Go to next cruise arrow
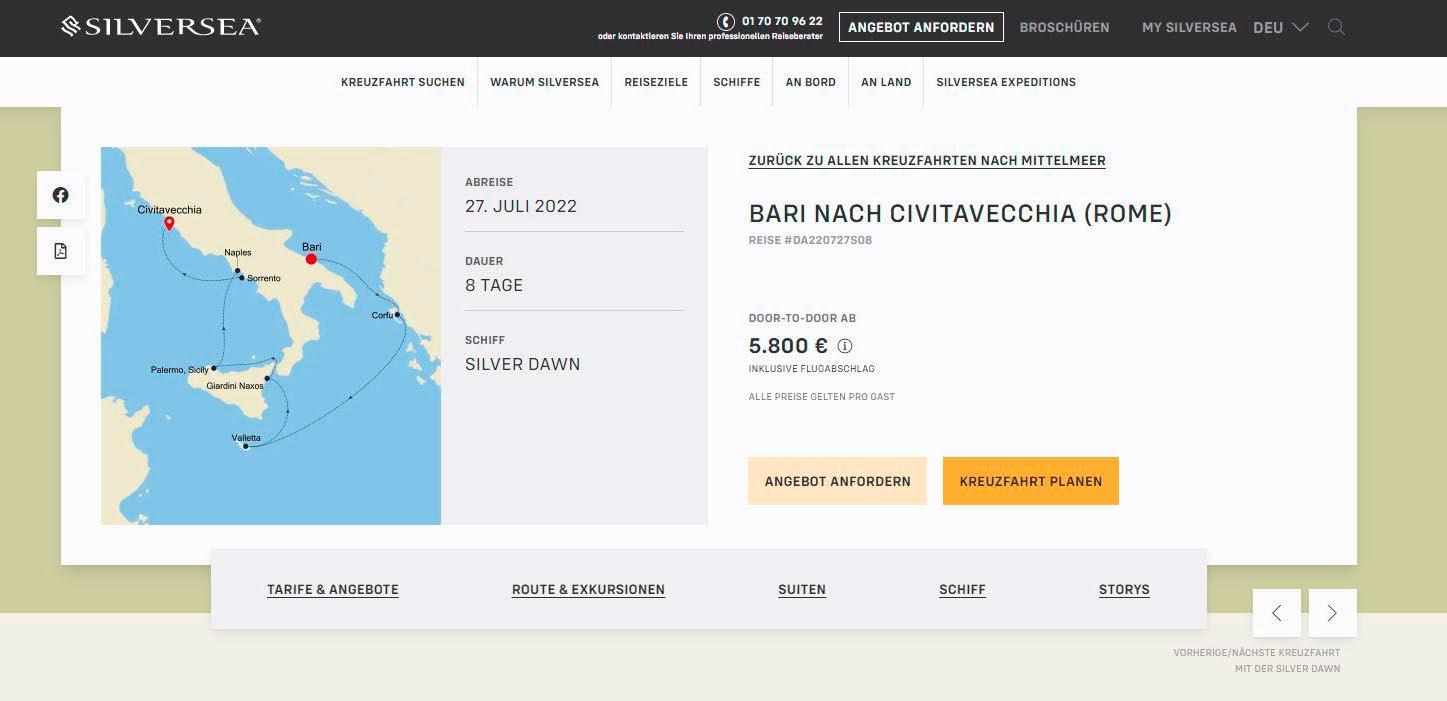This screenshot has width=1447, height=701. [x=1333, y=613]
